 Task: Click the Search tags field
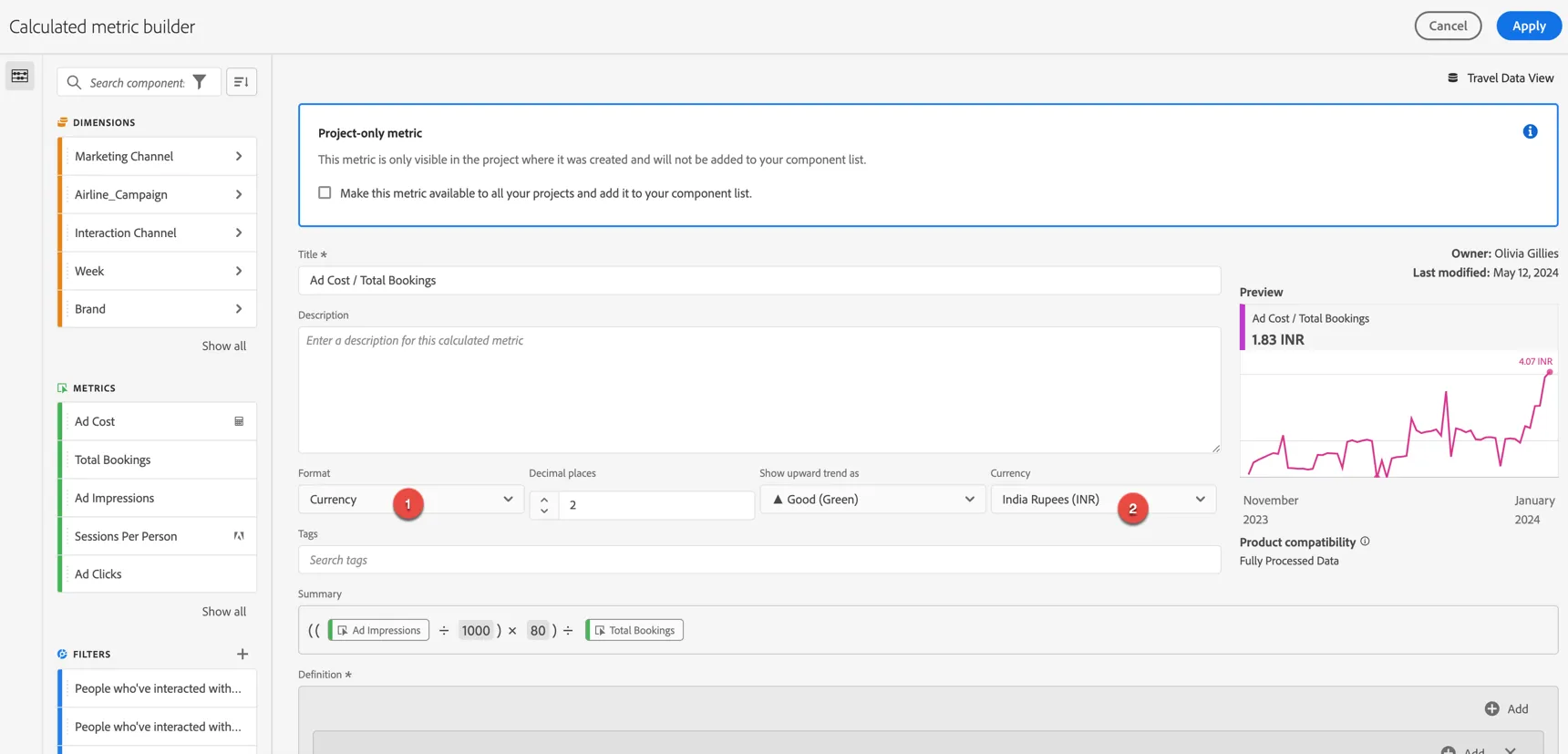(759, 560)
